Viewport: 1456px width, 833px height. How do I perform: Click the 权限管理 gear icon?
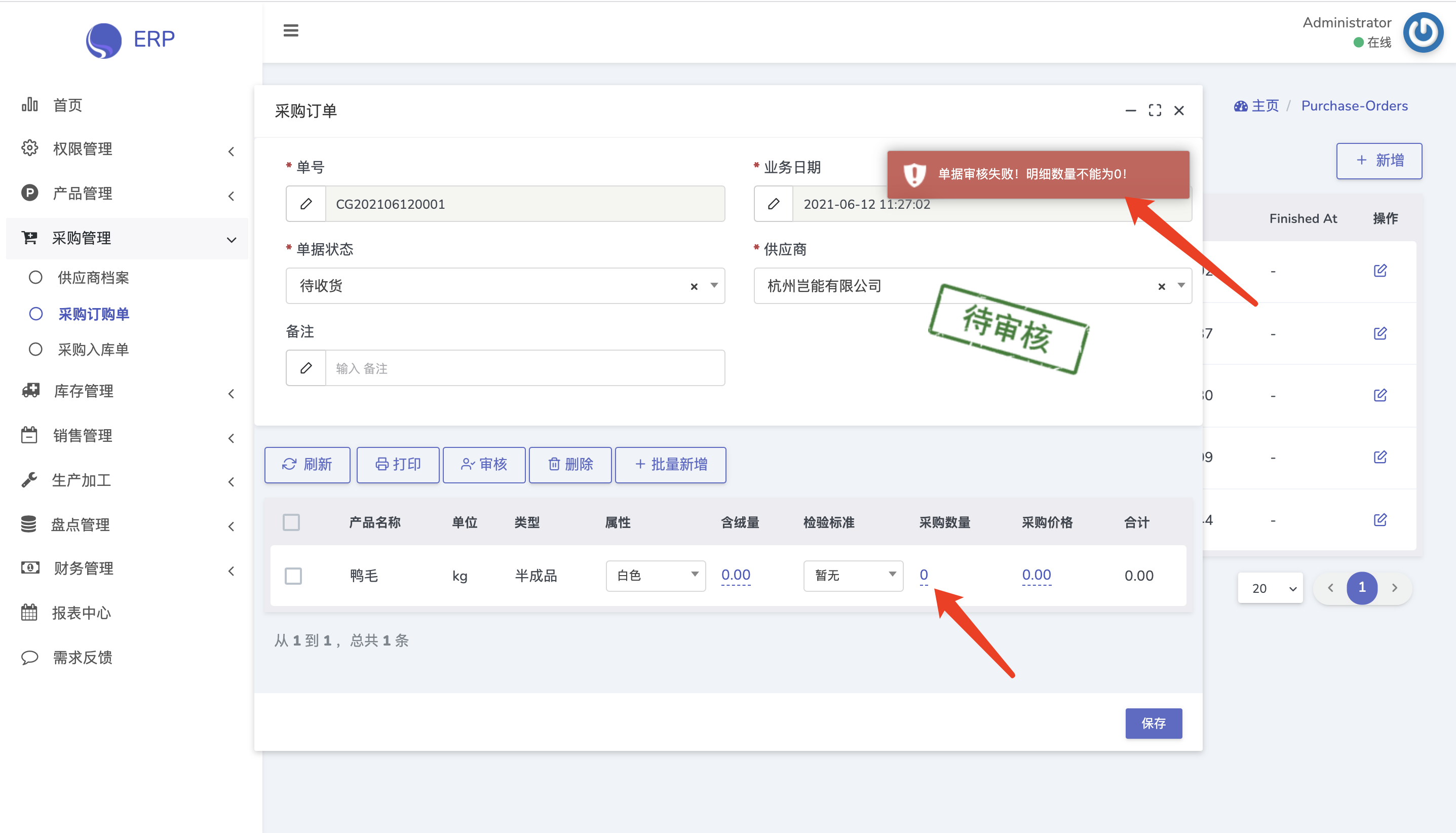tap(30, 148)
